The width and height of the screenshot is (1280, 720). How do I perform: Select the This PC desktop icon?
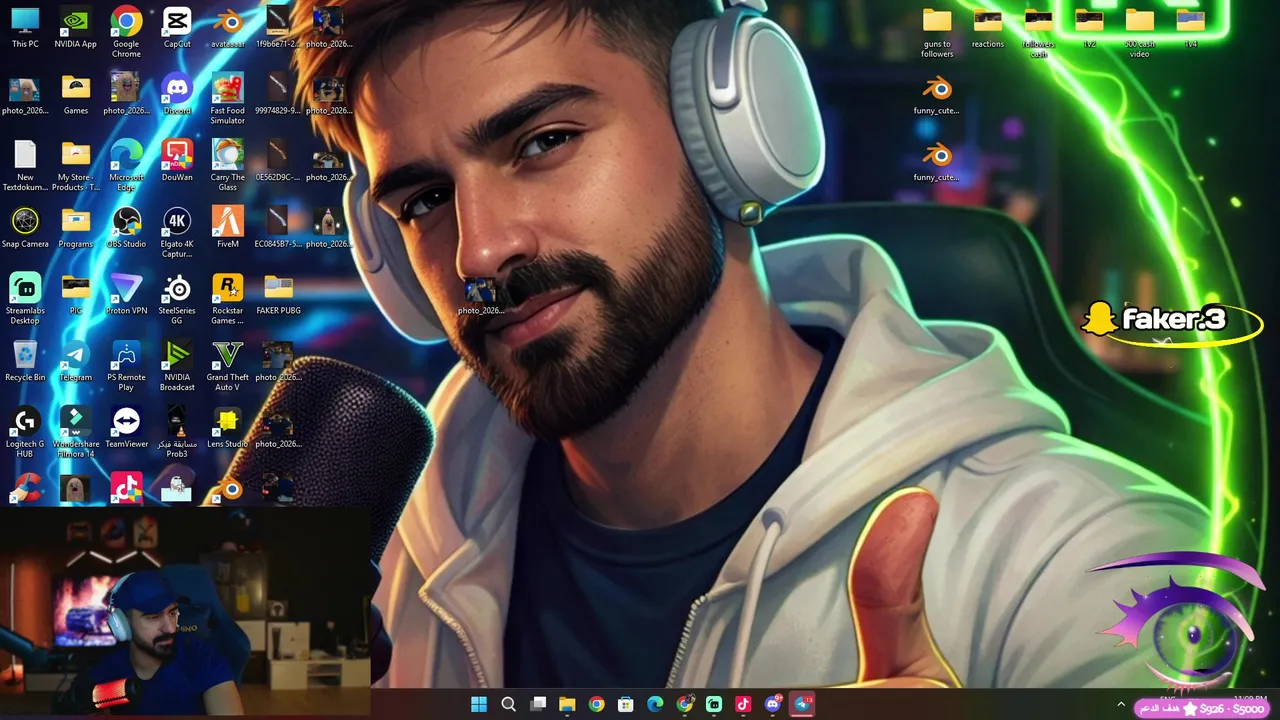click(25, 28)
